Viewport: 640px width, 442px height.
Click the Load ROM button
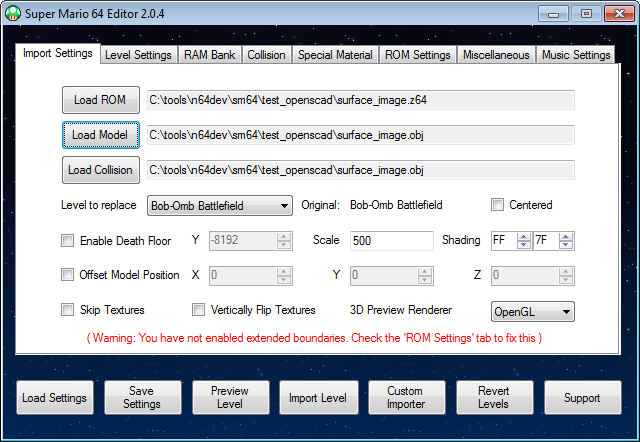pyautogui.click(x=100, y=100)
